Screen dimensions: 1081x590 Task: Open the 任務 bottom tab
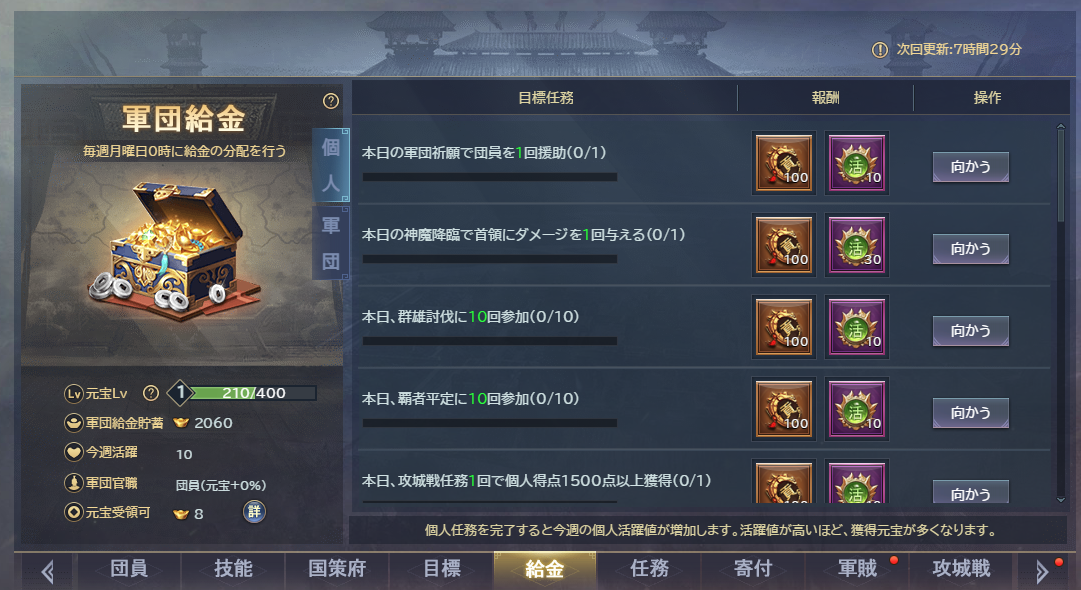pos(649,569)
